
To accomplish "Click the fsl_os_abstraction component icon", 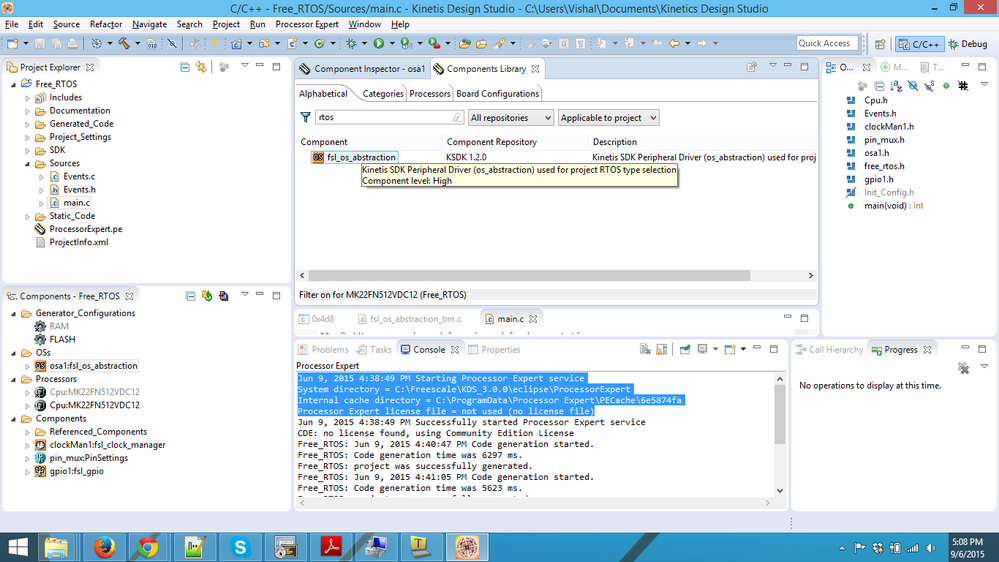I will pyautogui.click(x=317, y=157).
